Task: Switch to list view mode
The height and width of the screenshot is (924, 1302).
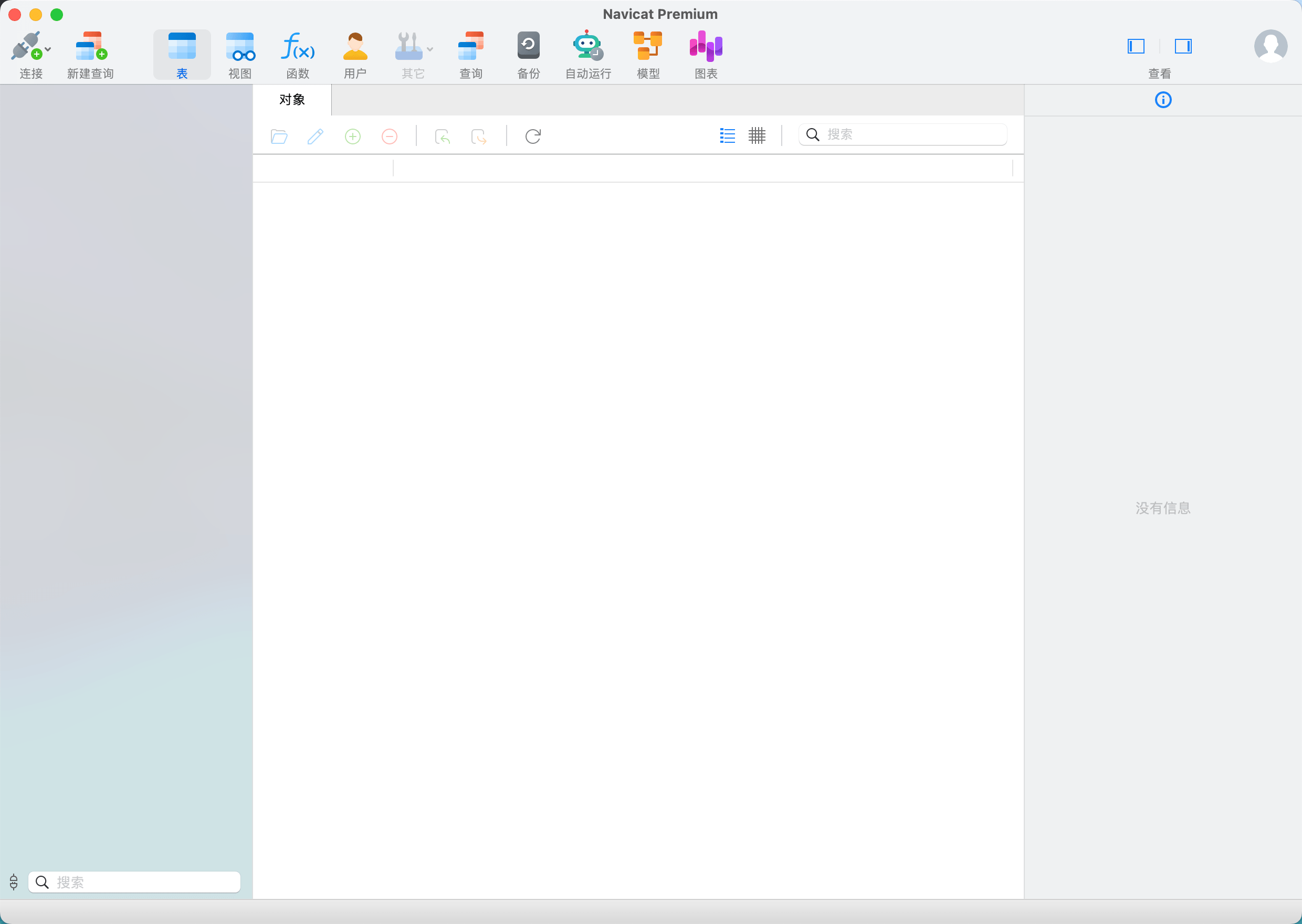Action: pos(727,135)
